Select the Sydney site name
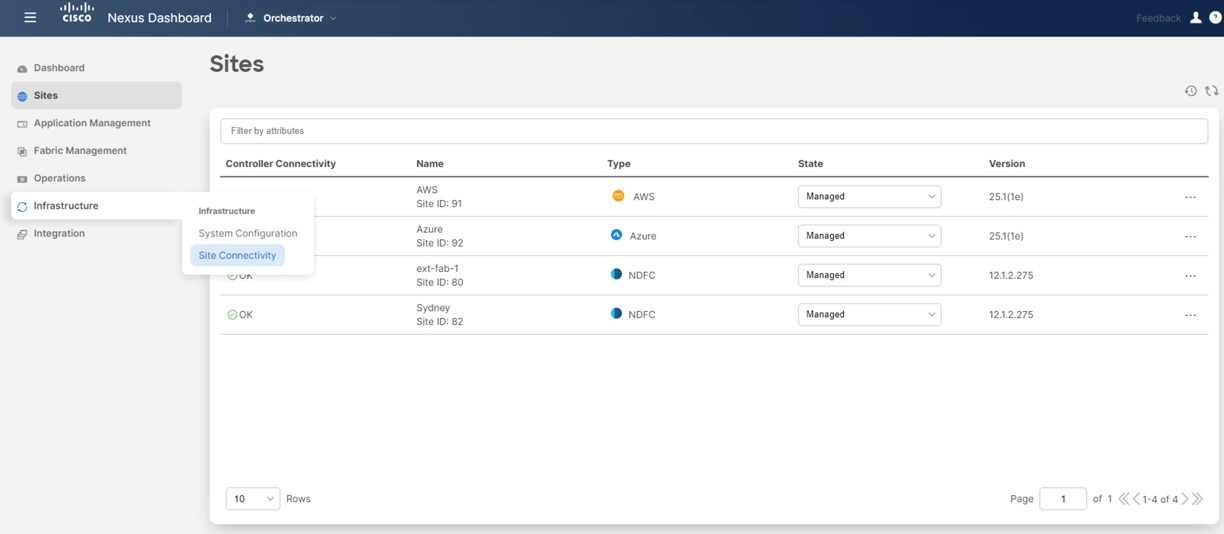This screenshot has width=1224, height=534. [433, 308]
